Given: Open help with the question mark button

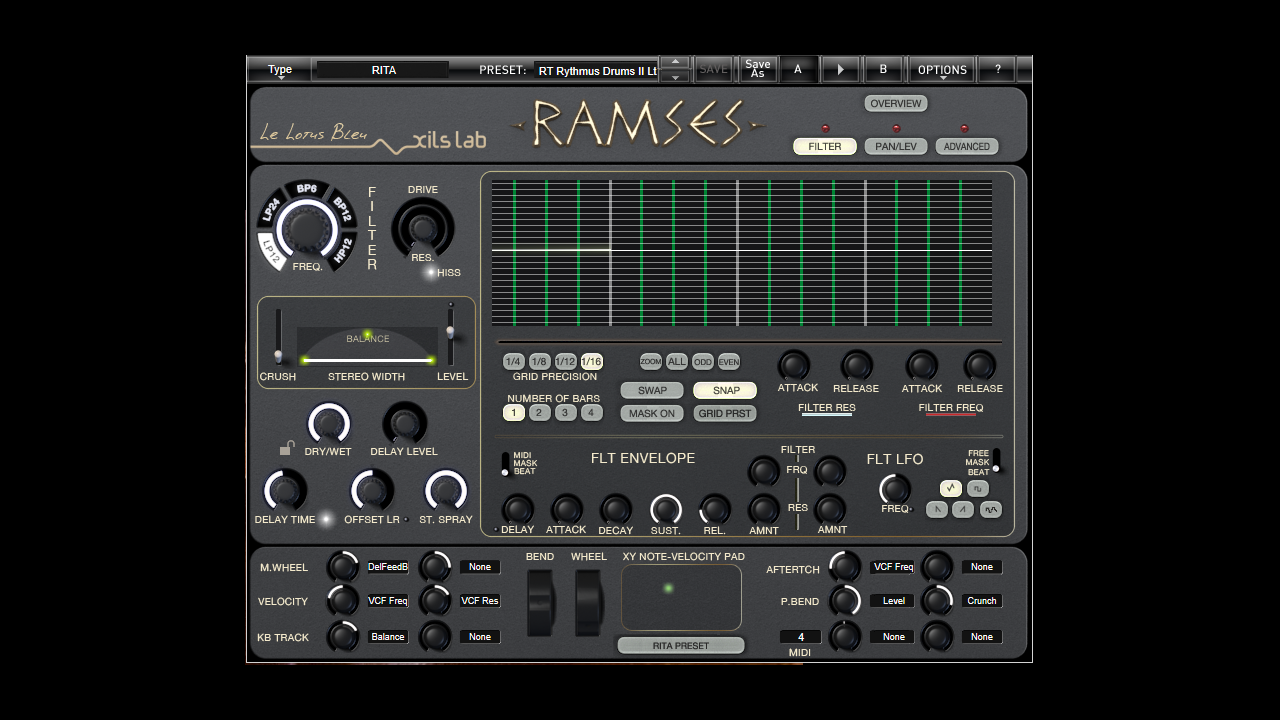Looking at the screenshot, I should point(997,70).
